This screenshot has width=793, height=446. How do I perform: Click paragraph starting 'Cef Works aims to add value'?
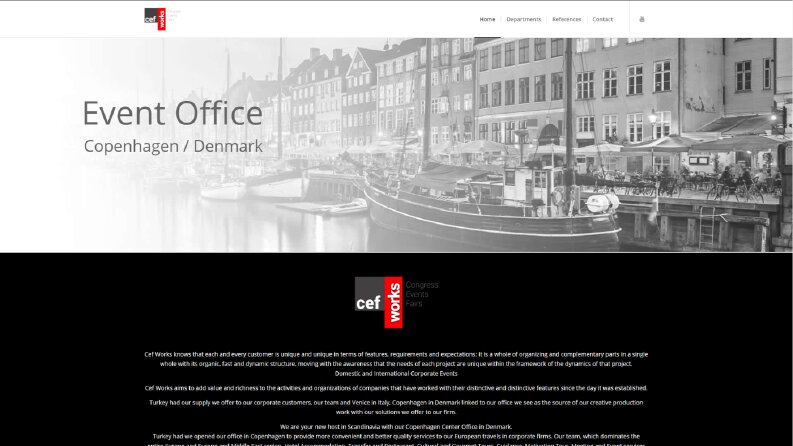click(x=396, y=388)
